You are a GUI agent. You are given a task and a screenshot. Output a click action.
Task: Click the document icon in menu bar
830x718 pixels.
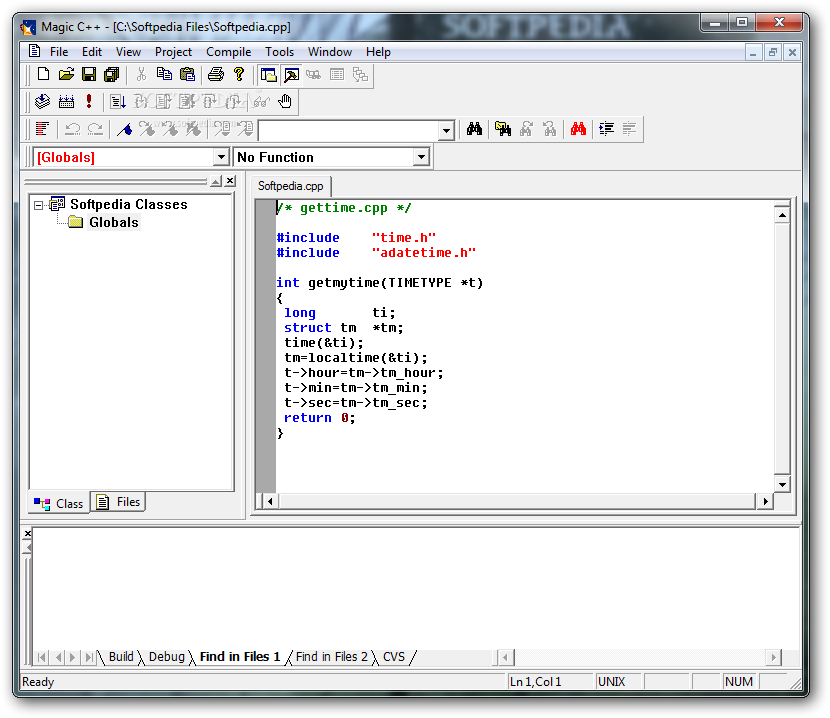point(34,51)
